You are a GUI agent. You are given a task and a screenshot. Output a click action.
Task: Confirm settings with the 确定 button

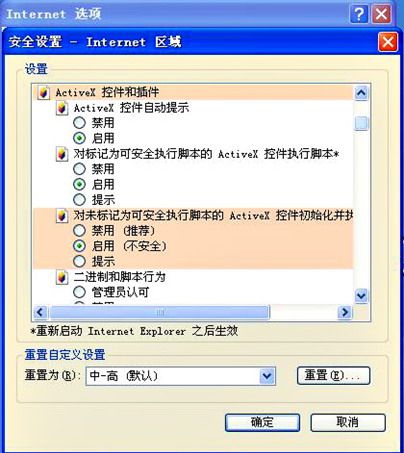coord(262,422)
